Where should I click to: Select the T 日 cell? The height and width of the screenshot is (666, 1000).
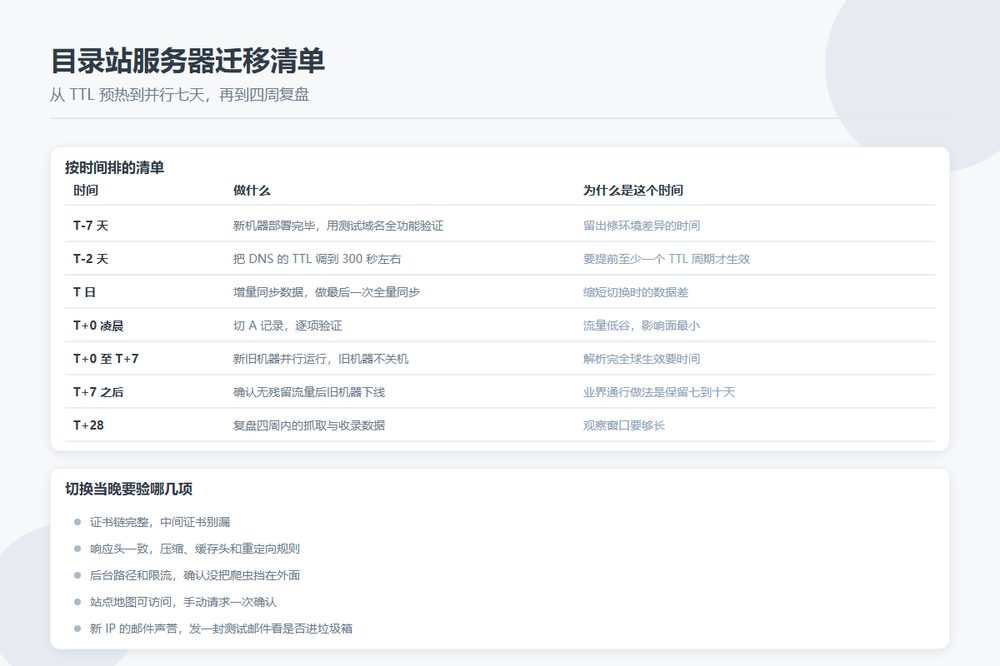point(84,292)
